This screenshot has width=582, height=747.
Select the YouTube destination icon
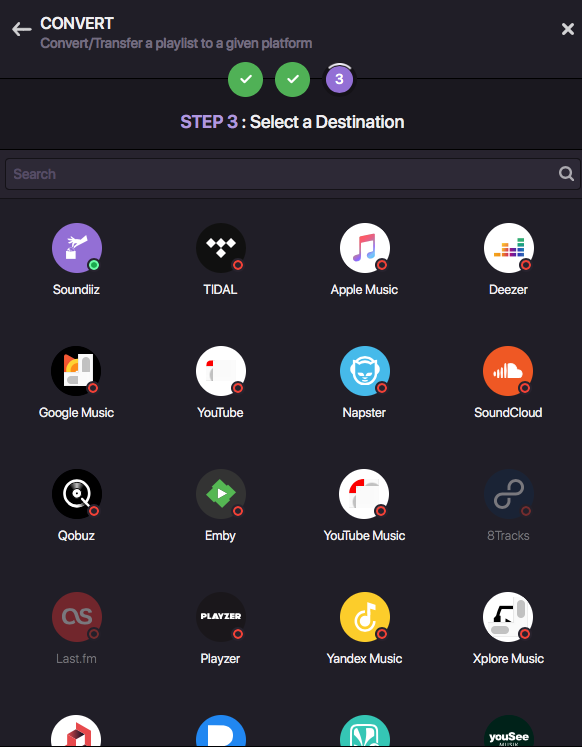[x=221, y=371]
